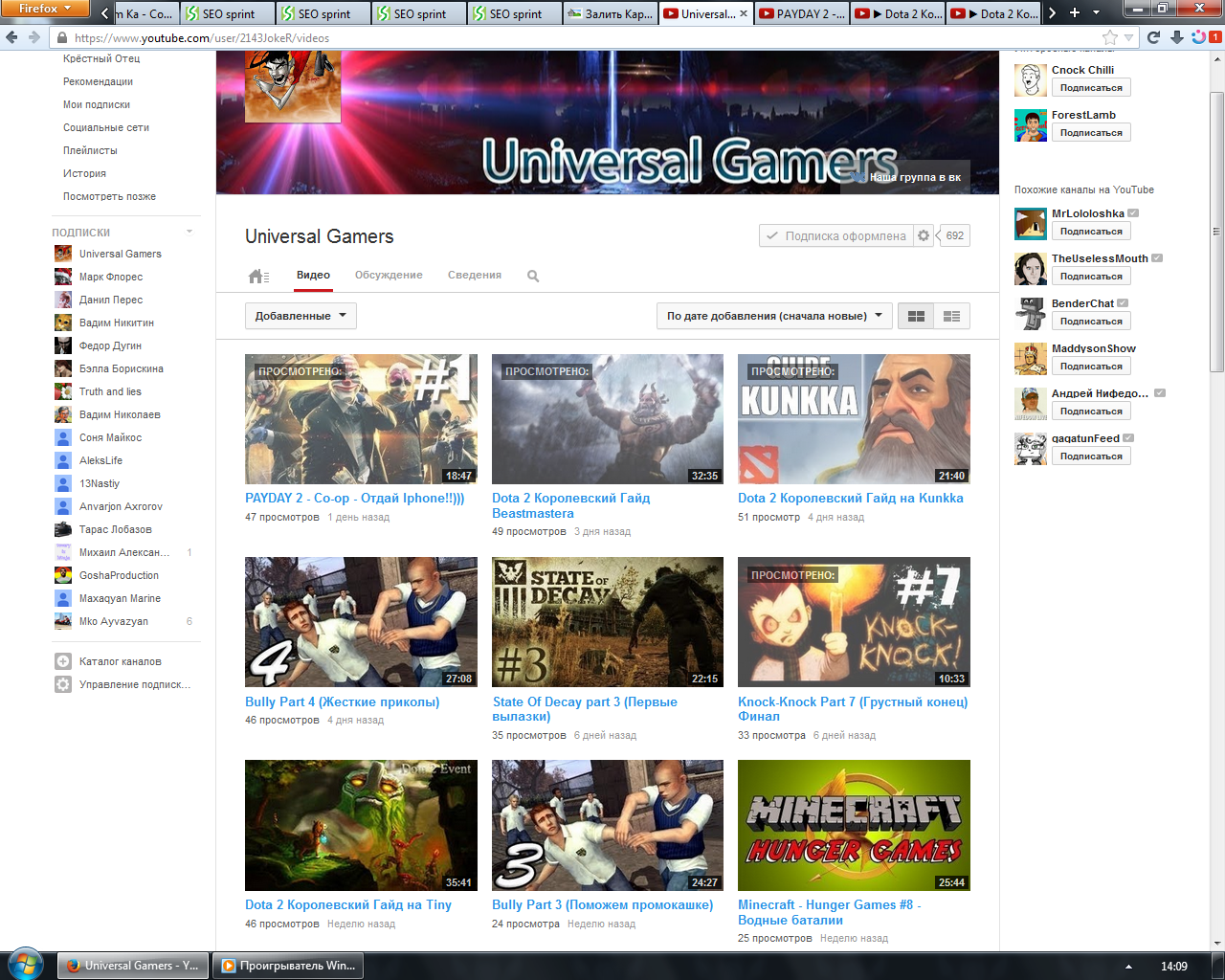Image resolution: width=1225 pixels, height=980 pixels.
Task: Click GoshaProduction avatar in subscriptions
Action: [x=63, y=575]
